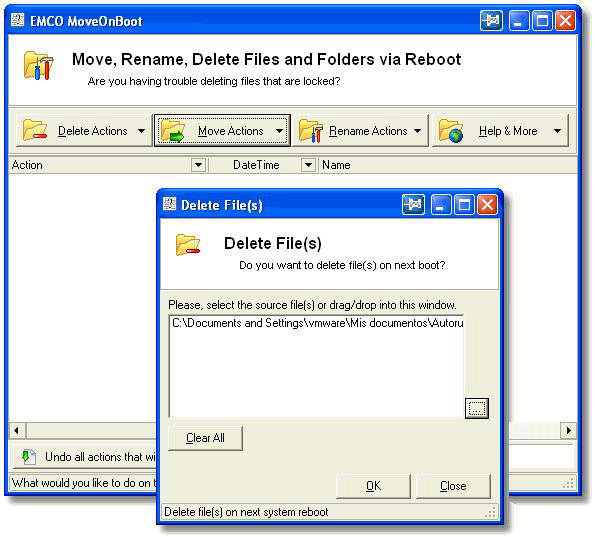
Task: Select the C:\Documents and Settings path entry
Action: pyautogui.click(x=318, y=323)
